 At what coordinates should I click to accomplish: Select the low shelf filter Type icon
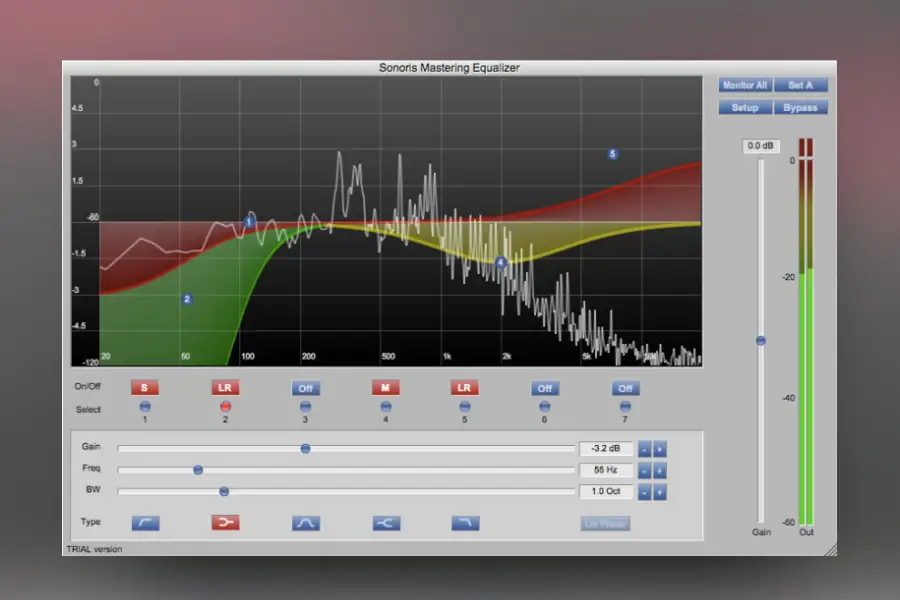click(x=145, y=521)
